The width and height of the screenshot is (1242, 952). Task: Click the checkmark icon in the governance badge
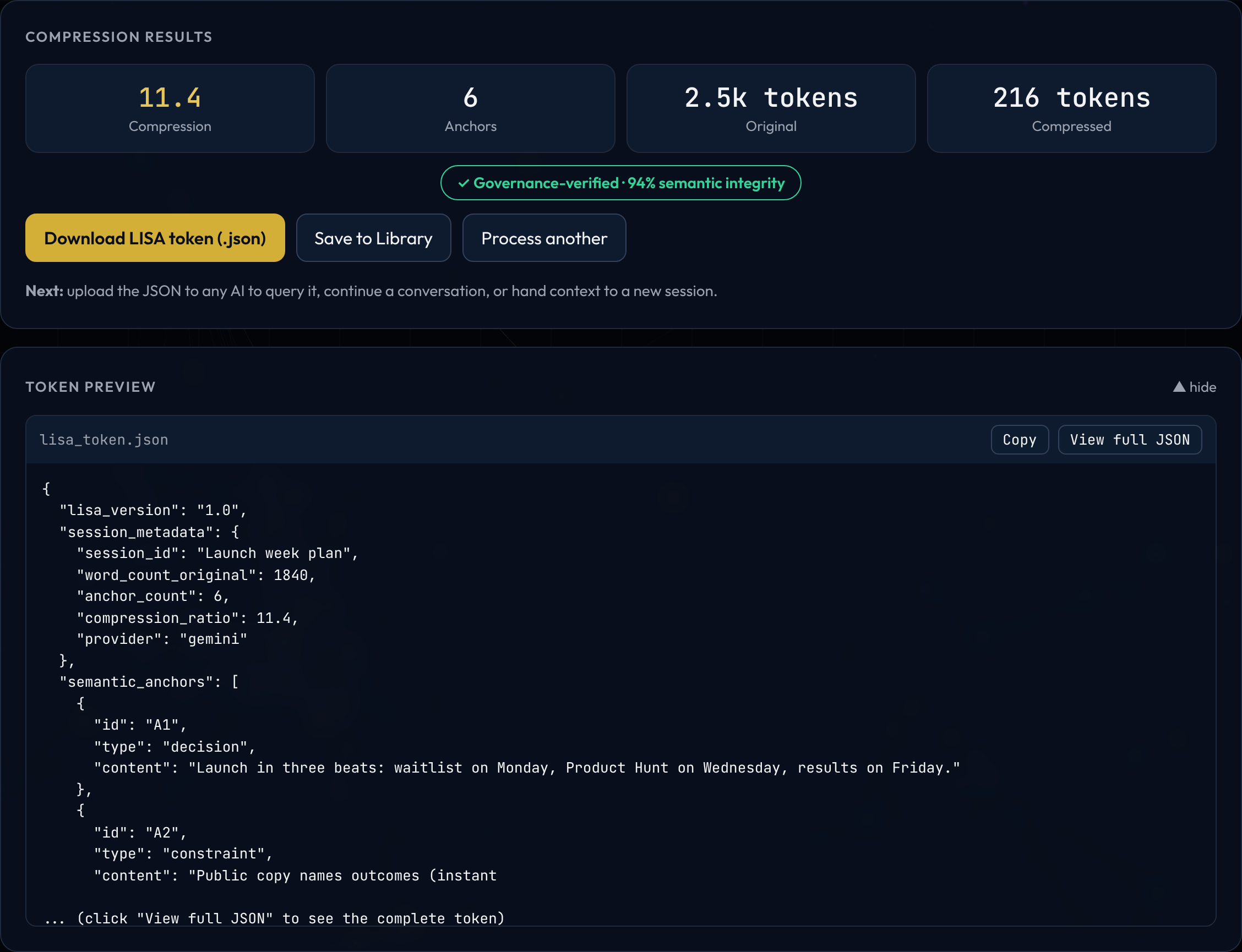tap(464, 183)
